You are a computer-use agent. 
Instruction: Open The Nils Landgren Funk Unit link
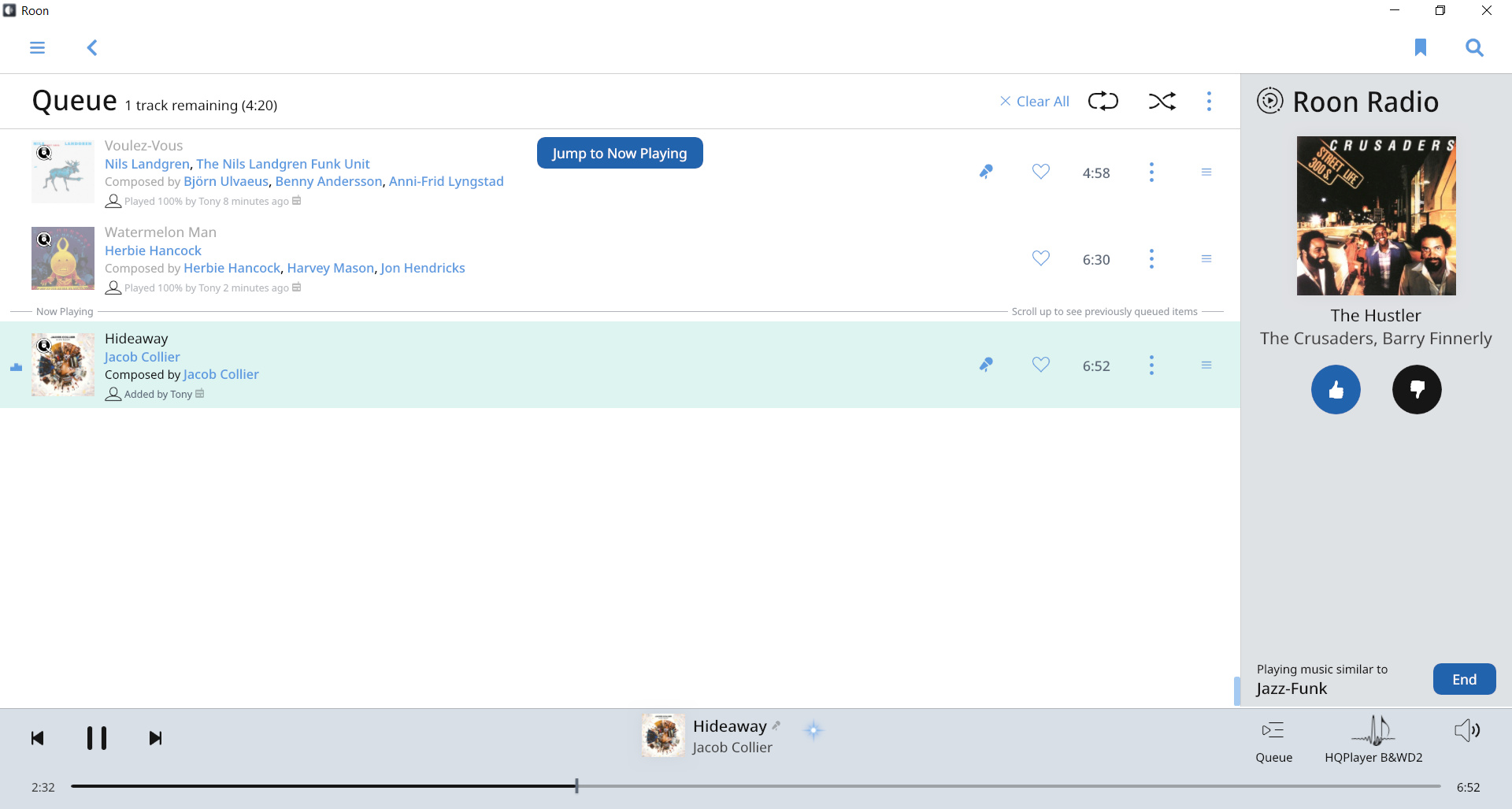coord(283,164)
